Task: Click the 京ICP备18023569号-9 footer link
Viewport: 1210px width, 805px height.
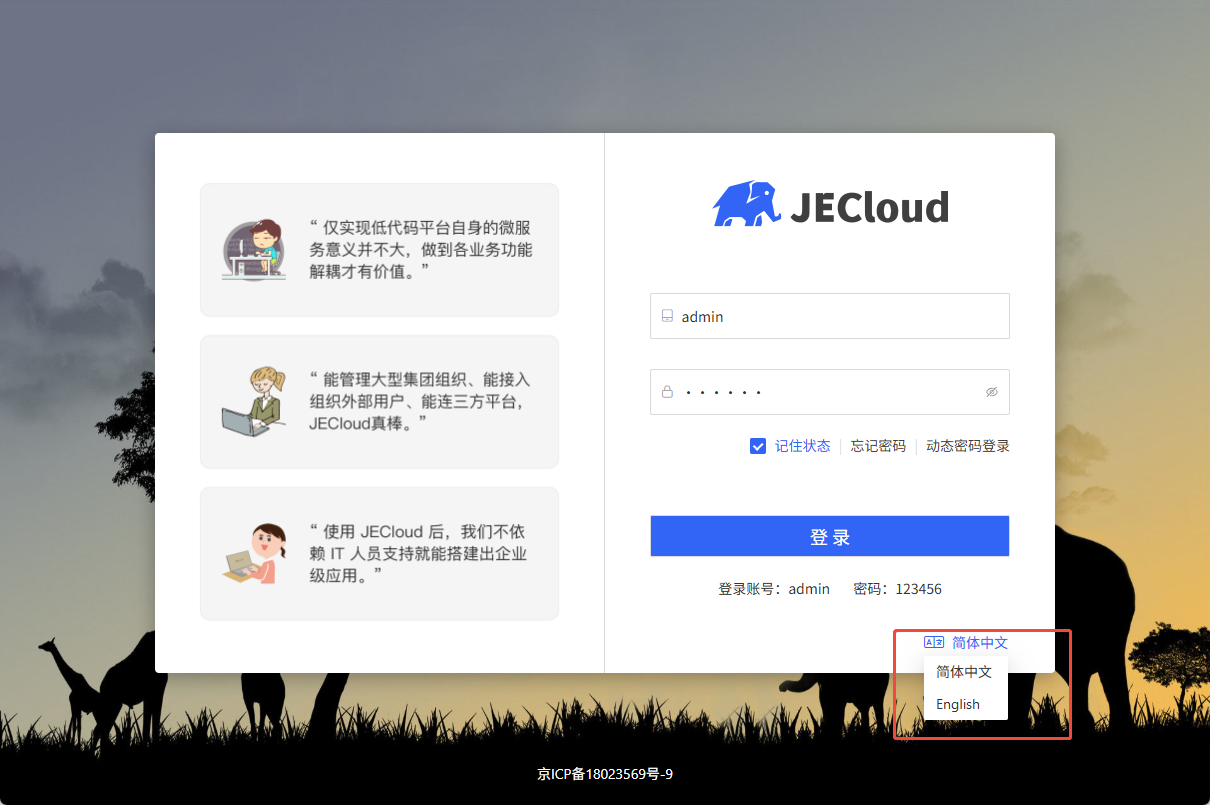Action: pos(605,773)
